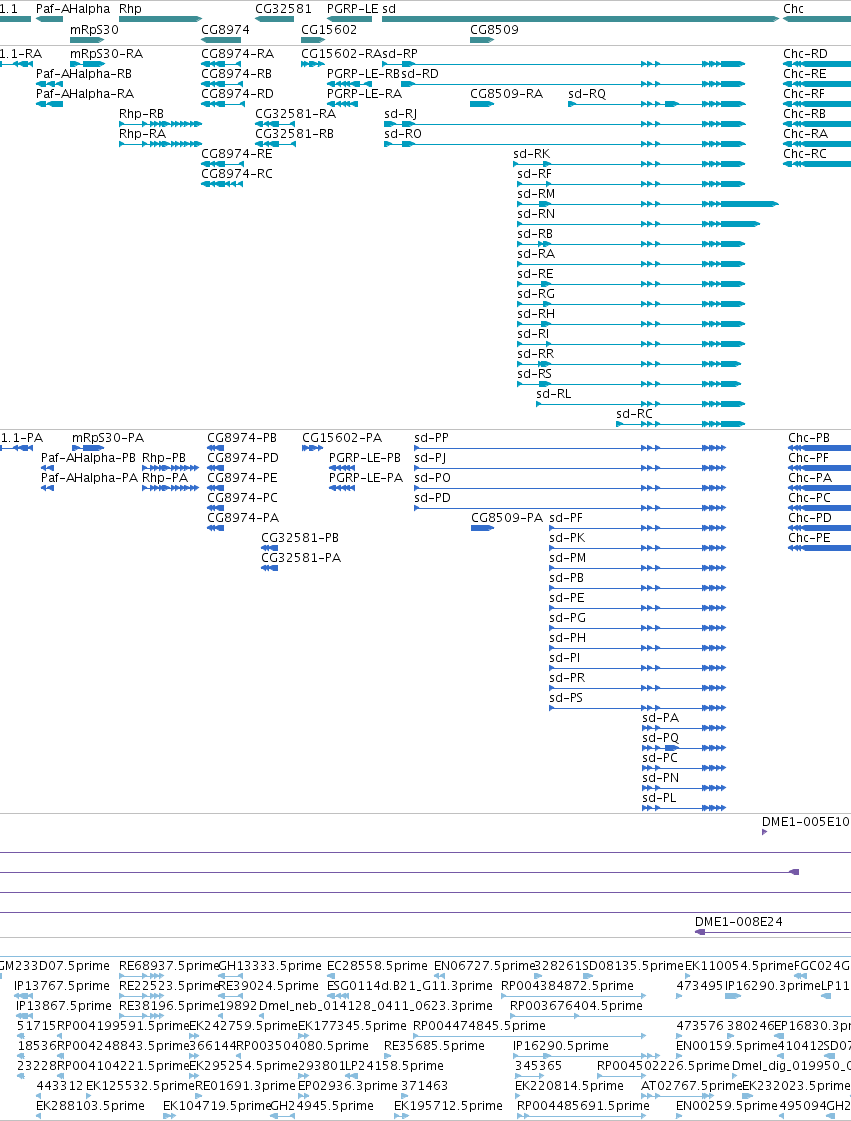Image resolution: width=851 pixels, height=1121 pixels.
Task: Open the CG32581 gene entry
Action: click(283, 9)
